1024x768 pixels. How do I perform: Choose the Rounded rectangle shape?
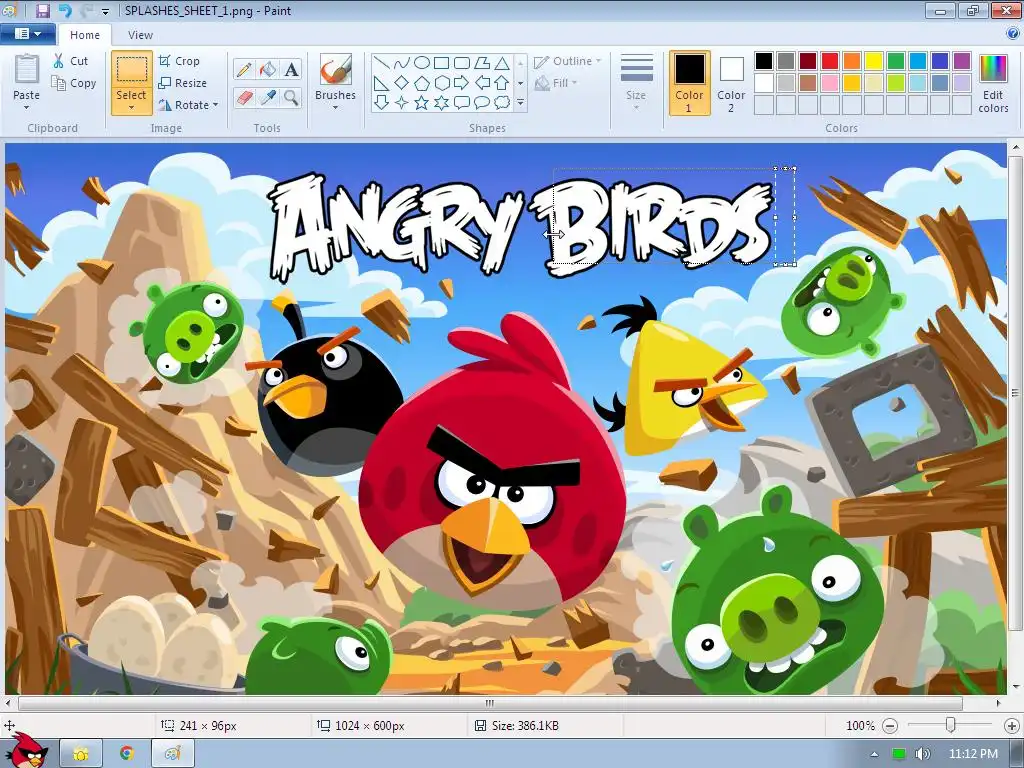coord(462,63)
